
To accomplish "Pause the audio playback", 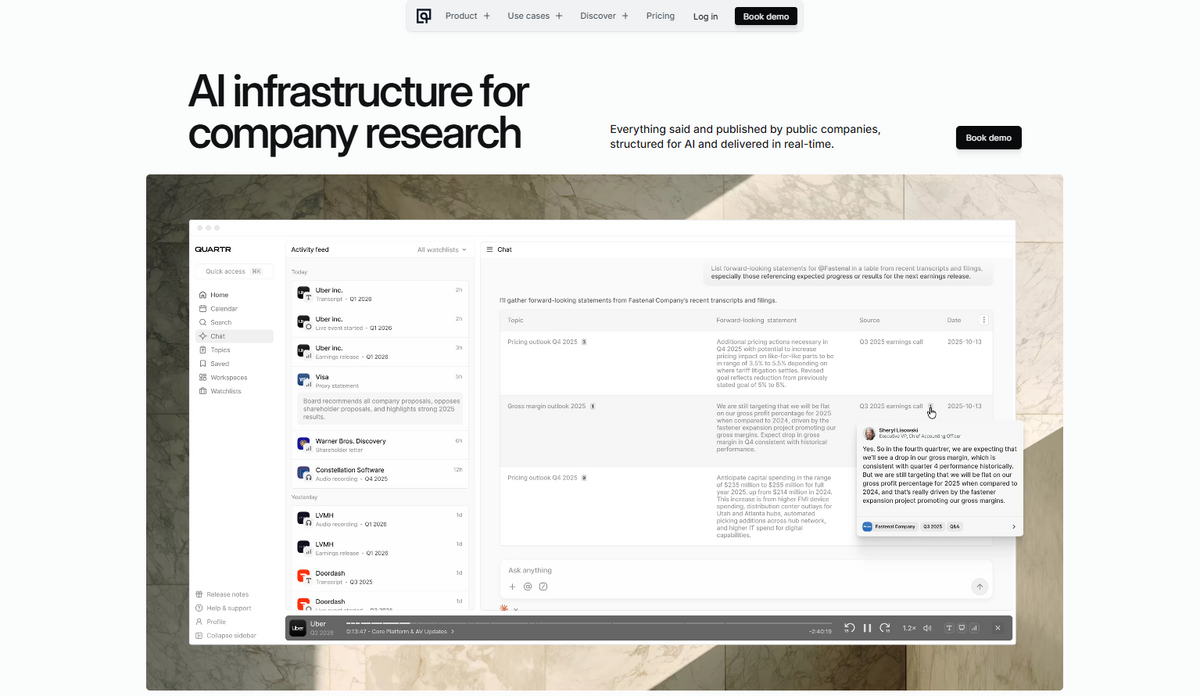I will click(867, 628).
